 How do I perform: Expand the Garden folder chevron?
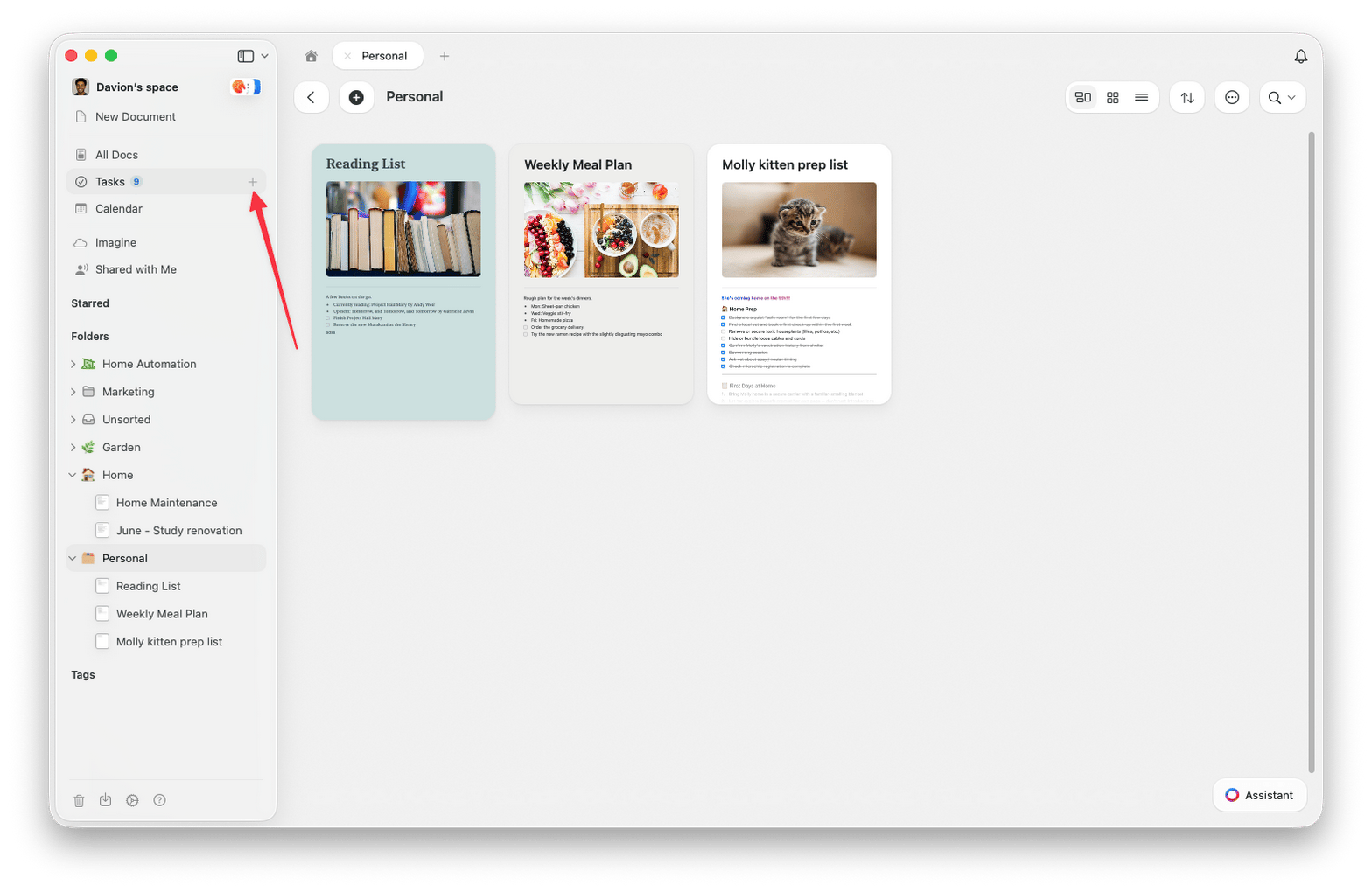click(73, 447)
